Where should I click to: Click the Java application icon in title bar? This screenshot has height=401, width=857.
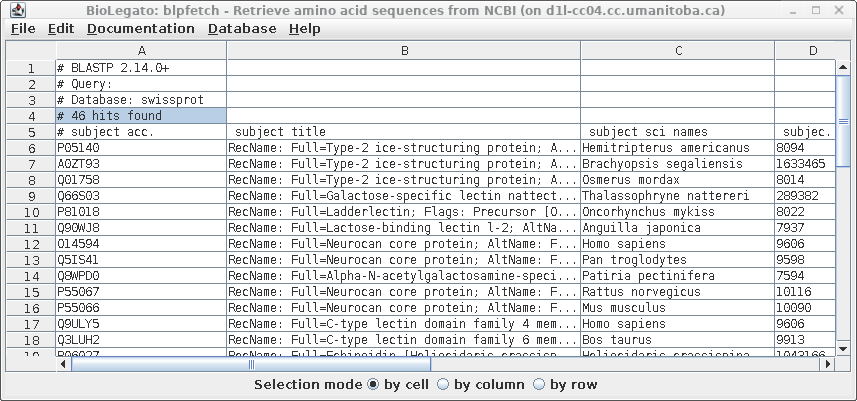tap(12, 9)
